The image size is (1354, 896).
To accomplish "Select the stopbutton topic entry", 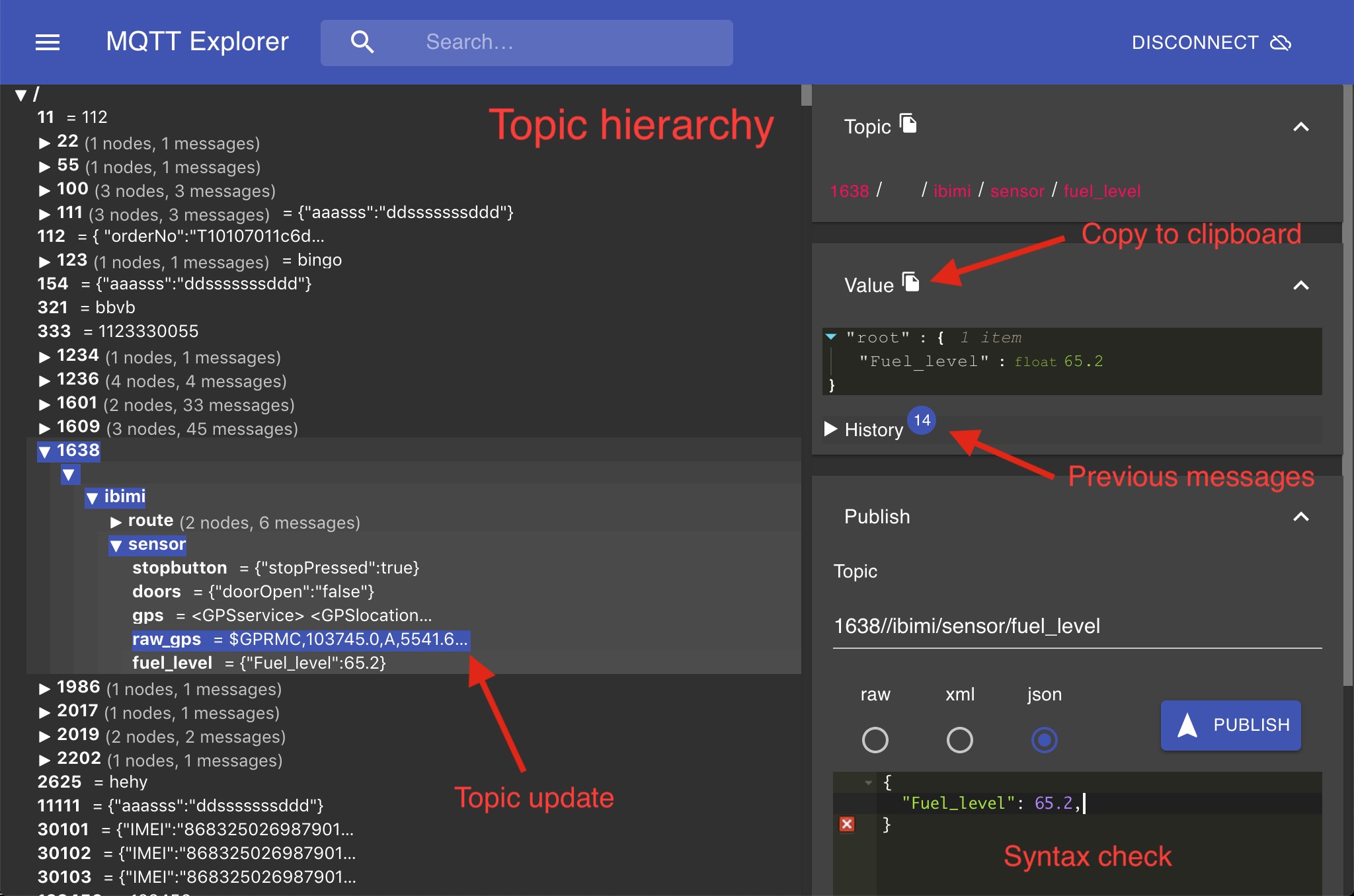I will (x=179, y=568).
